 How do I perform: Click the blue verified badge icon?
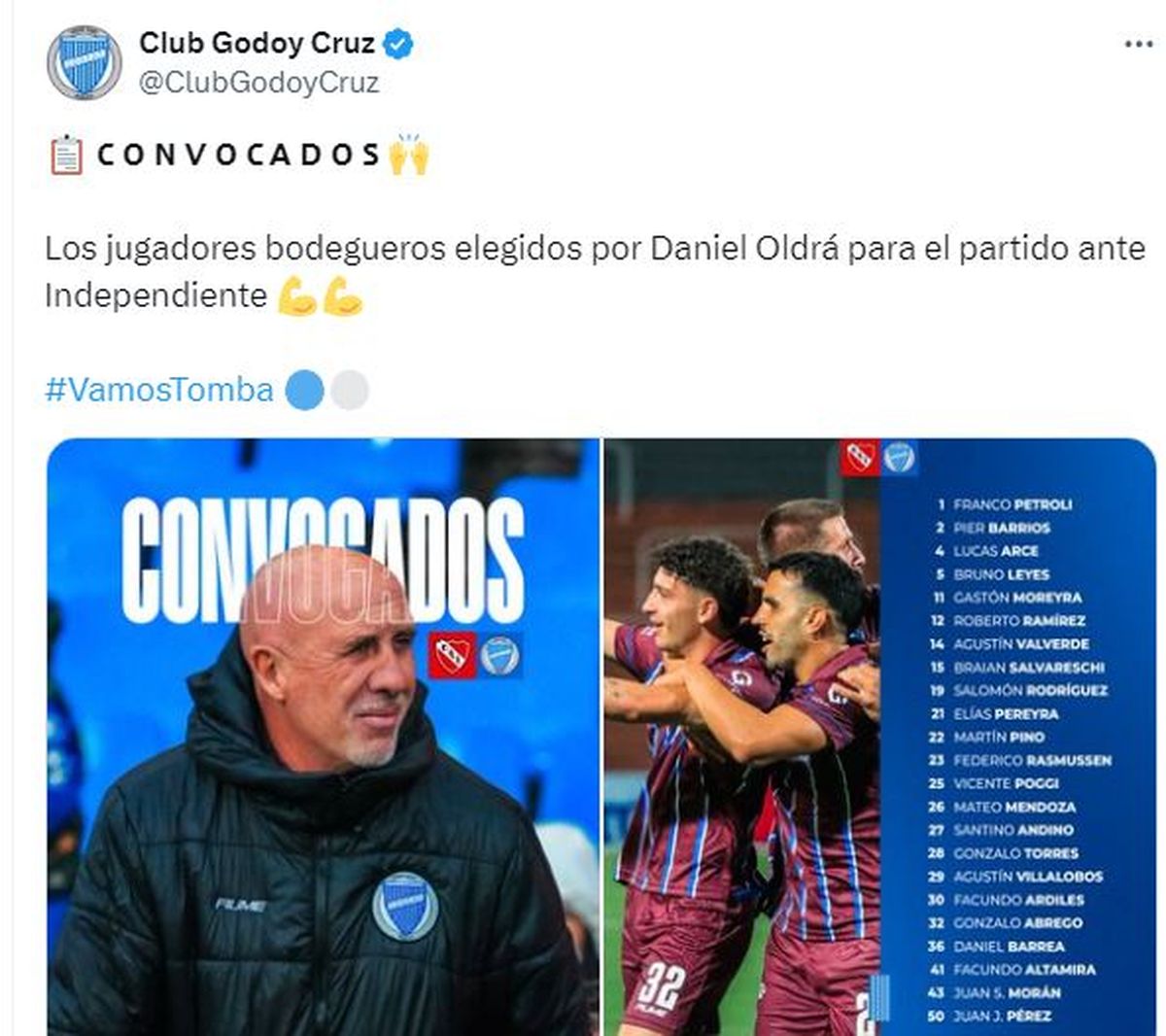(399, 44)
